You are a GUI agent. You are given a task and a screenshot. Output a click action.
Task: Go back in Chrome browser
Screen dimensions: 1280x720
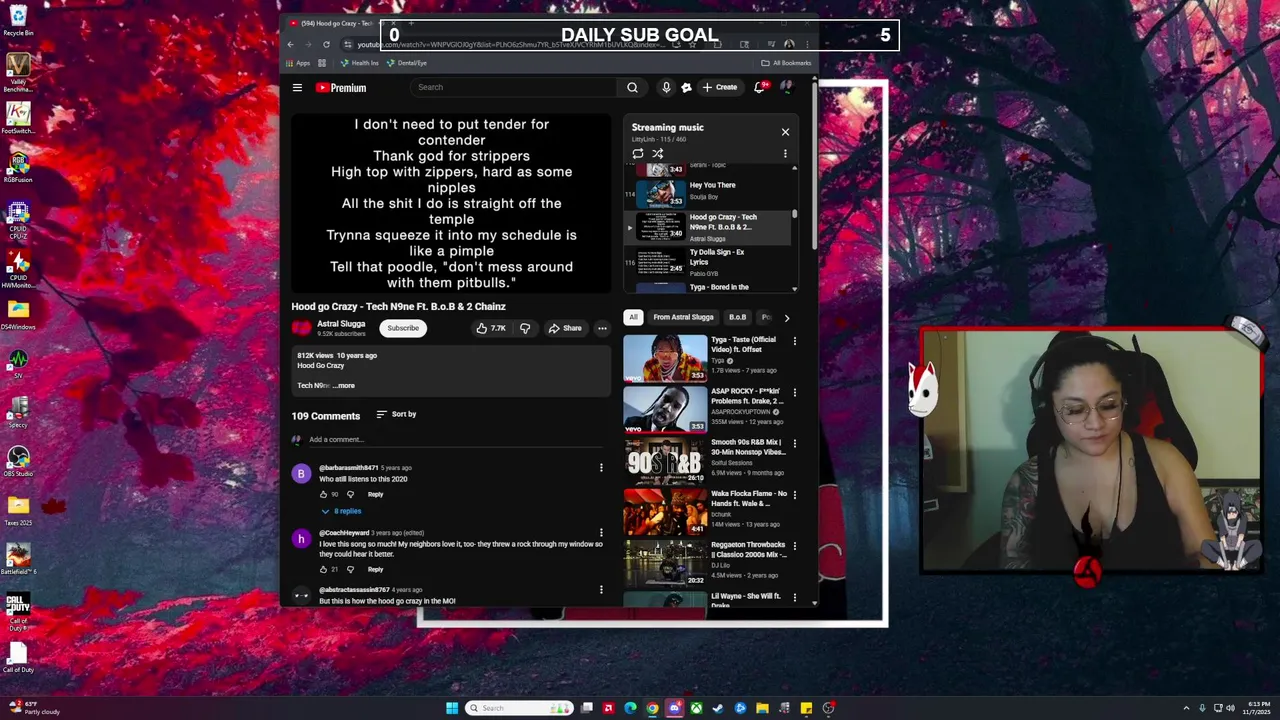(x=291, y=44)
